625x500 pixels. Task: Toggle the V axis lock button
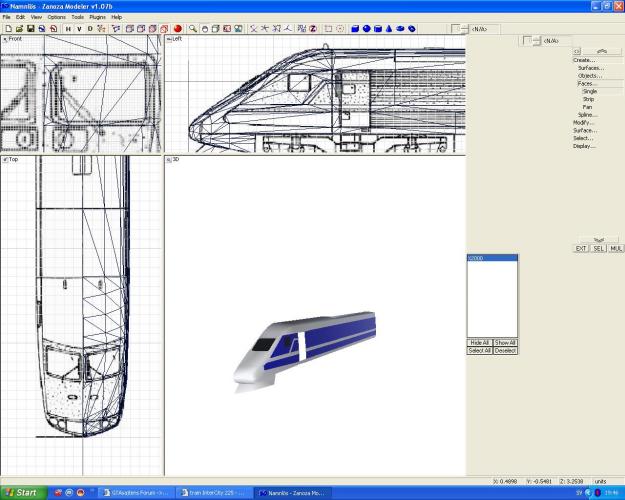click(79, 29)
